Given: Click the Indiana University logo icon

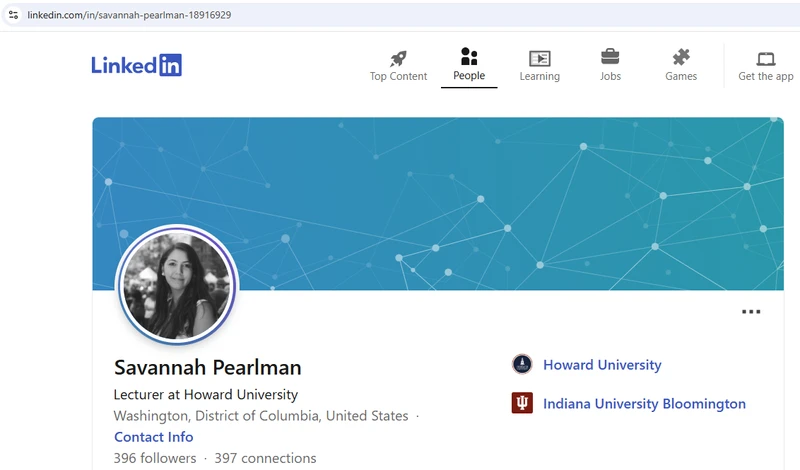Looking at the screenshot, I should coord(522,403).
